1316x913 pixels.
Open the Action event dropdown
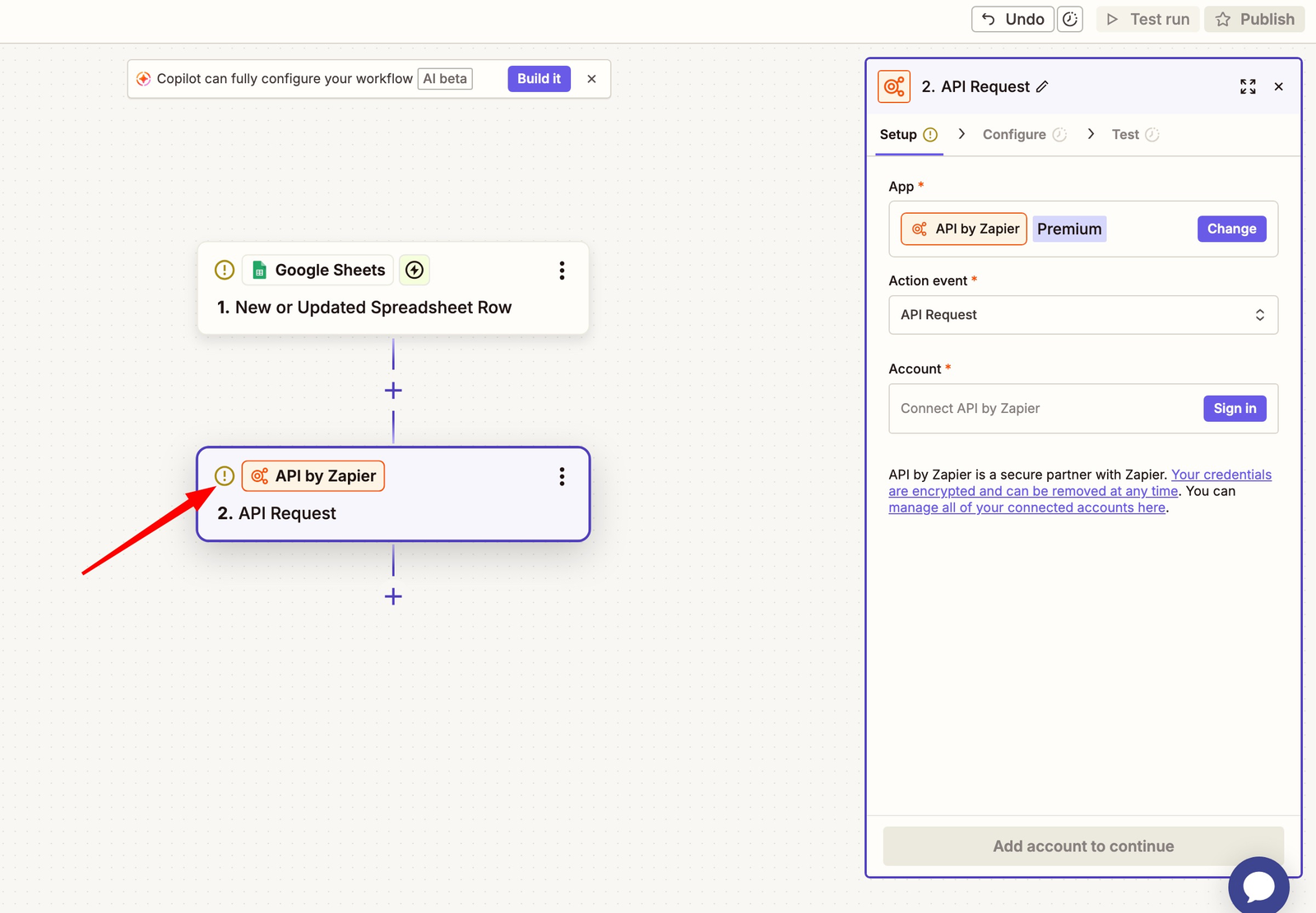(x=1083, y=315)
